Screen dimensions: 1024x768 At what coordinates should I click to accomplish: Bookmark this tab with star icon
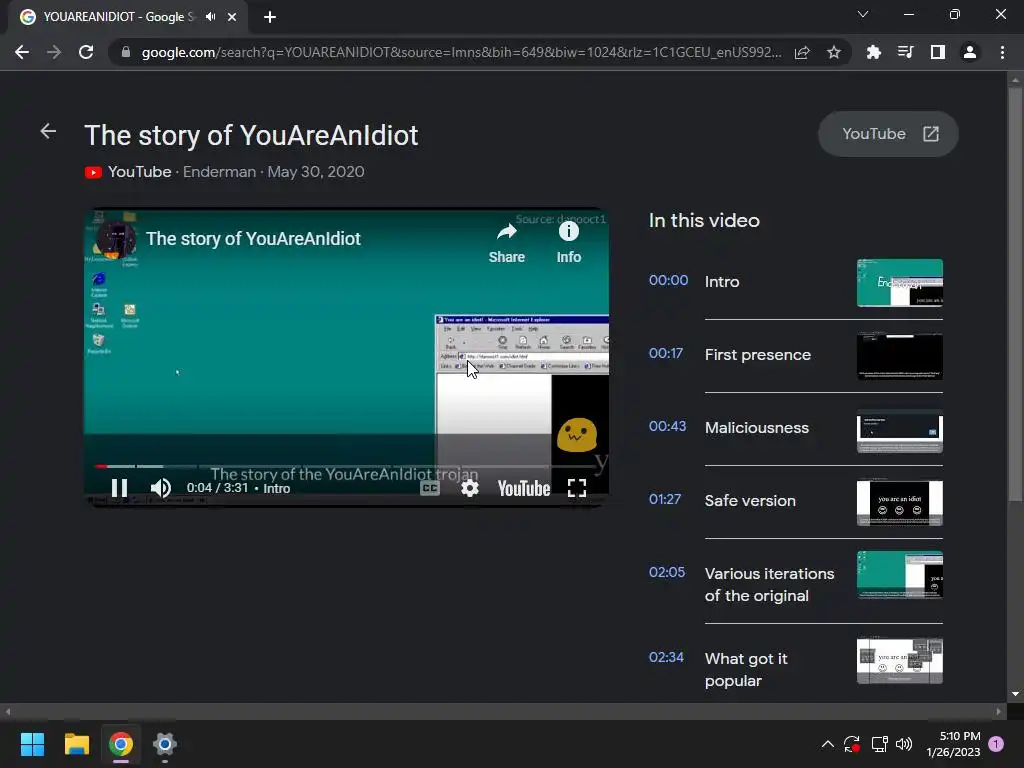click(834, 52)
